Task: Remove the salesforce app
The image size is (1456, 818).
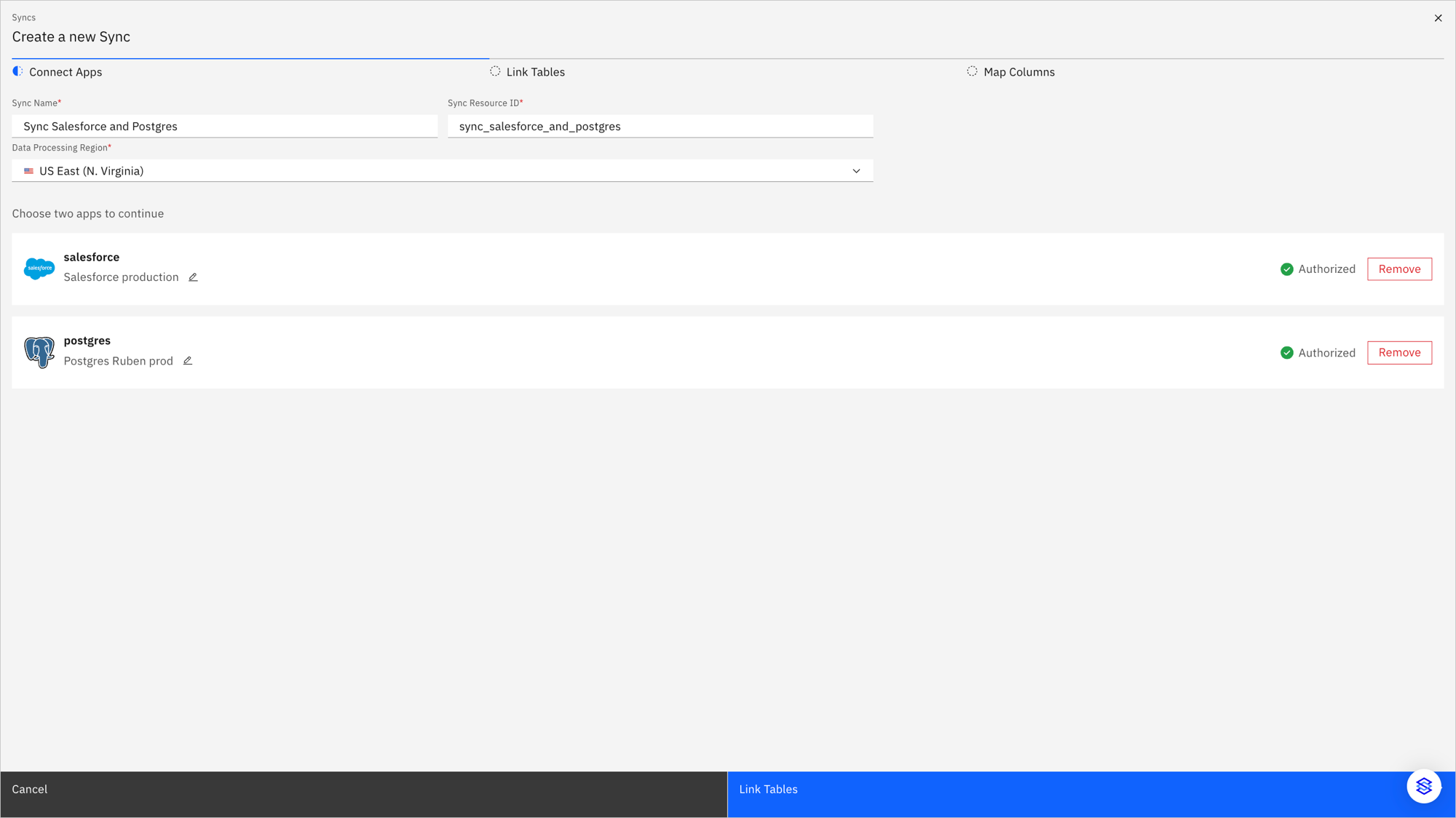Action: tap(1399, 269)
